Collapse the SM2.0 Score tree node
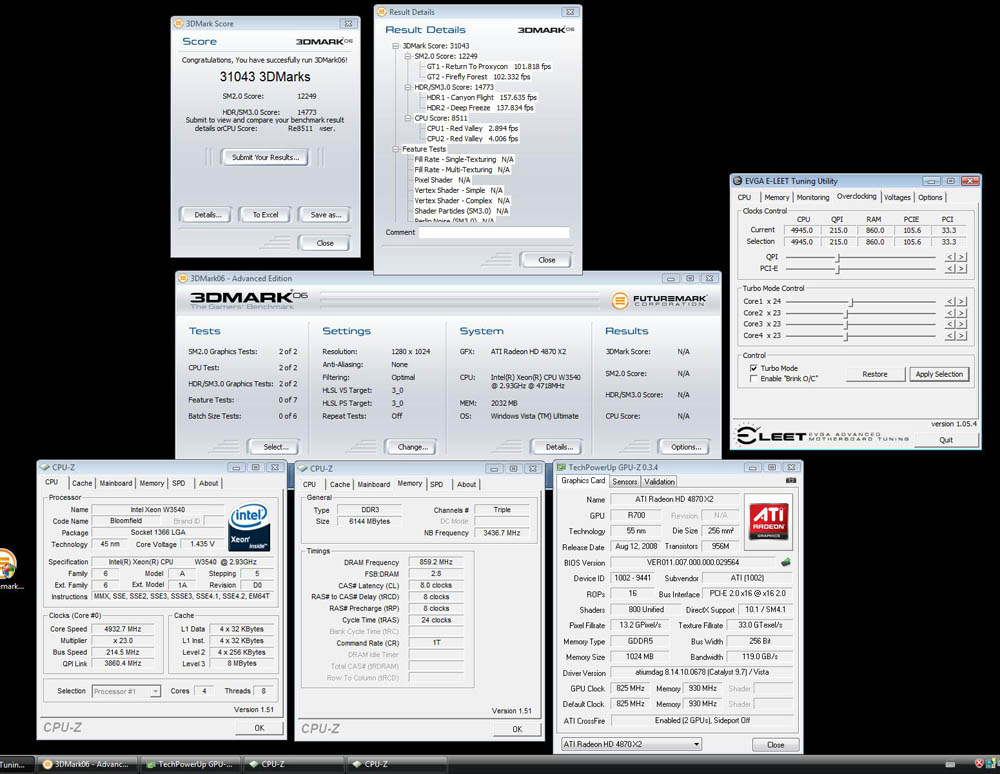Viewport: 1000px width, 774px height. pos(408,56)
